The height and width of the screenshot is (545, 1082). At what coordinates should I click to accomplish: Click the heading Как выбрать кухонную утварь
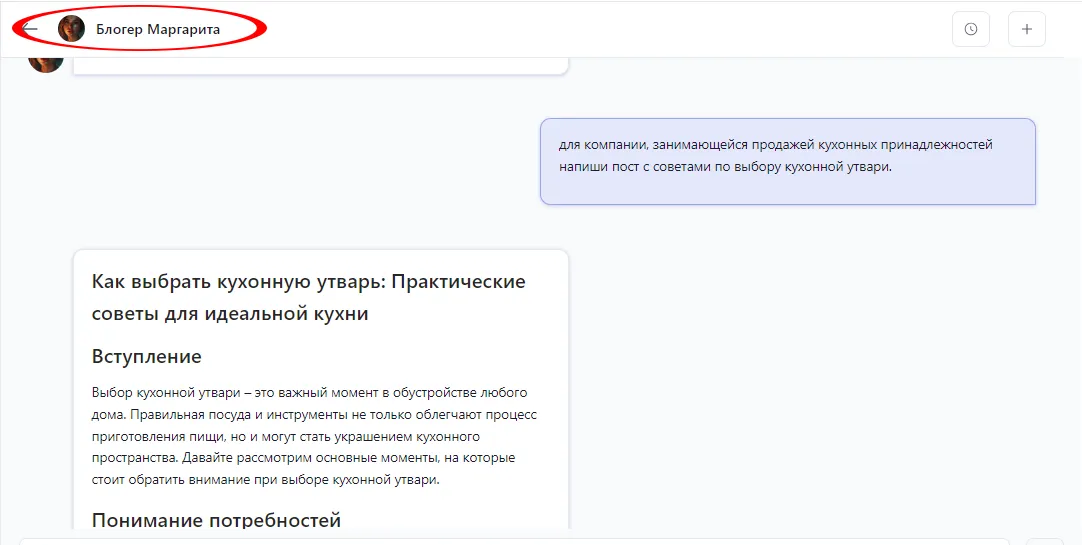click(x=308, y=297)
